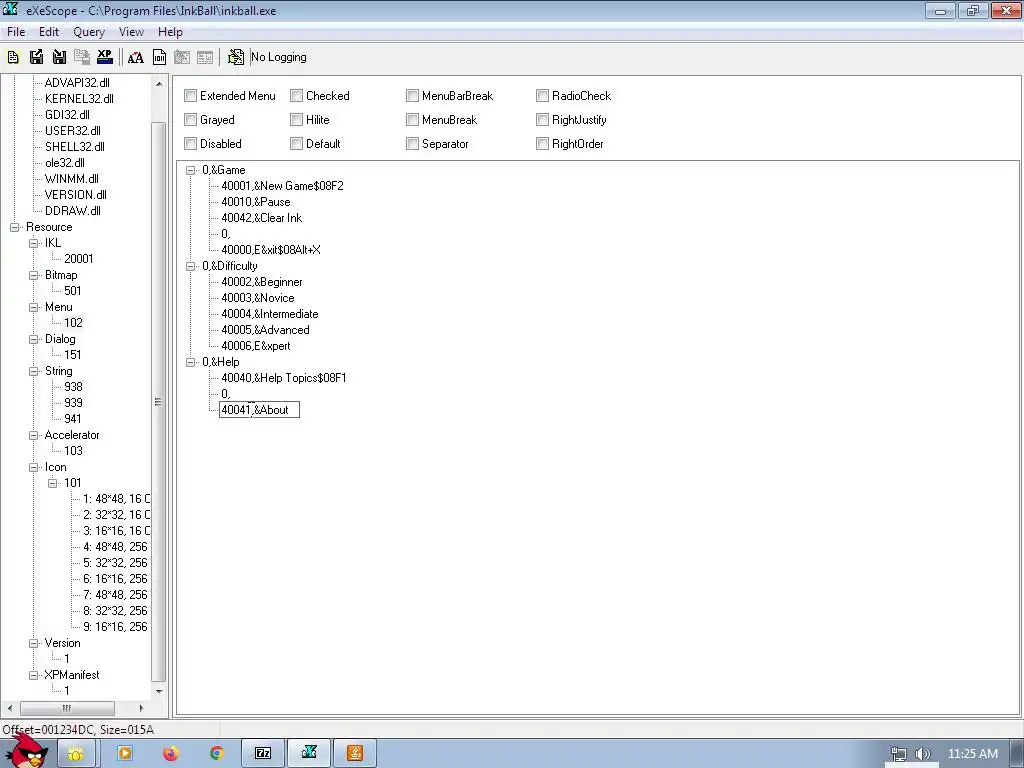Collapse the 0,&Game menu node

click(191, 170)
